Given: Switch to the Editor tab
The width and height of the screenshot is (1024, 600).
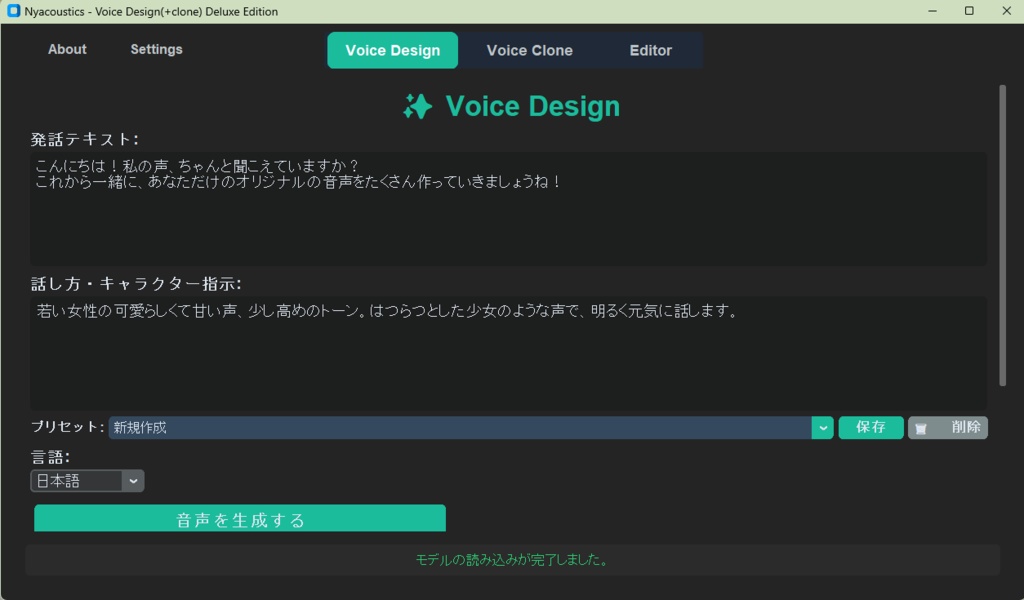Looking at the screenshot, I should (650, 49).
